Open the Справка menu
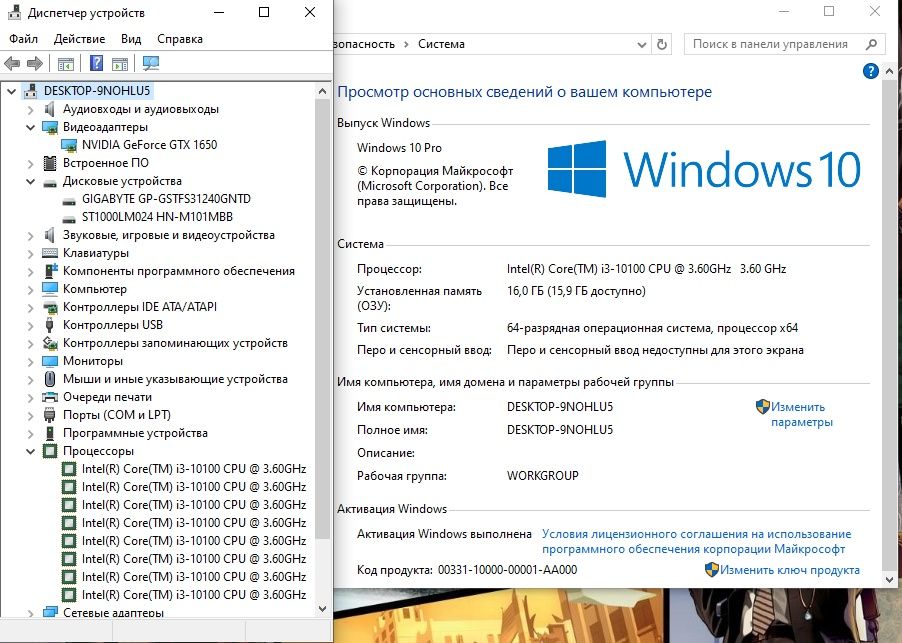The width and height of the screenshot is (902, 643). [180, 39]
